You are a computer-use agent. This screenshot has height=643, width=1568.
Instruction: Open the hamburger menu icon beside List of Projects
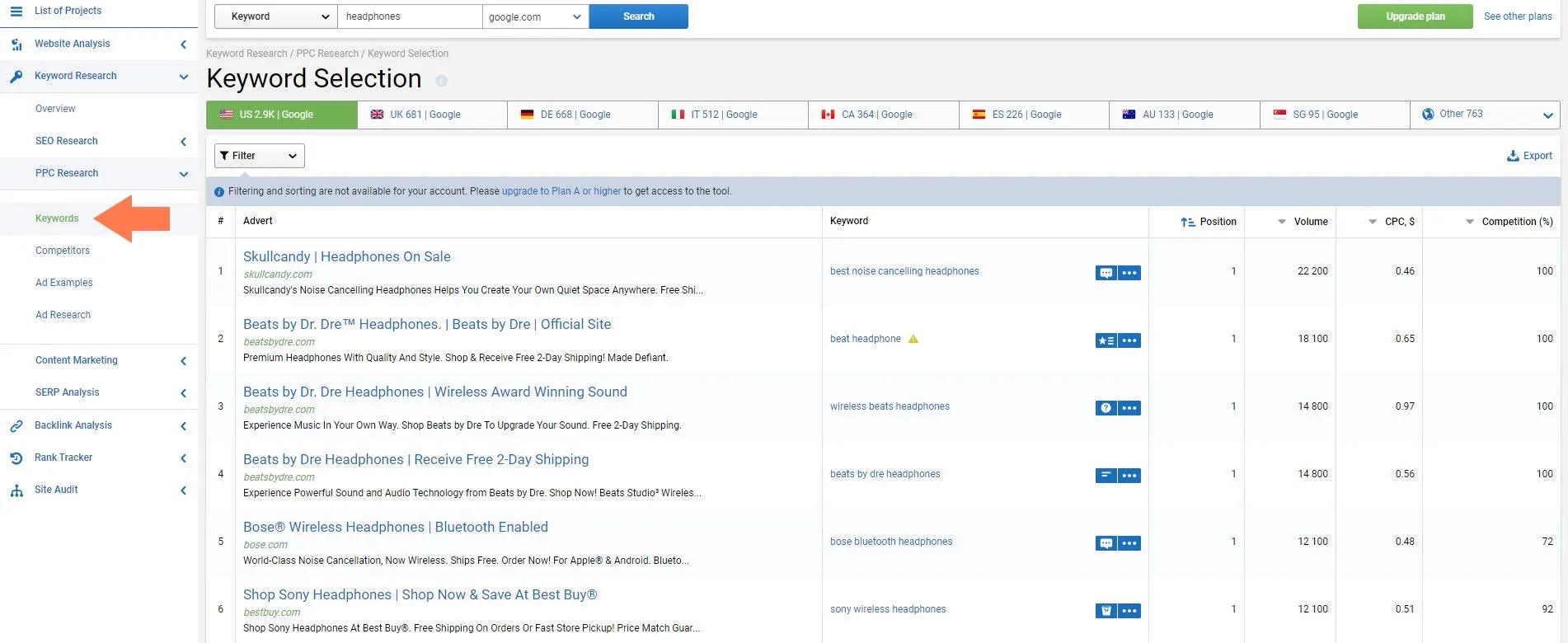(x=16, y=11)
